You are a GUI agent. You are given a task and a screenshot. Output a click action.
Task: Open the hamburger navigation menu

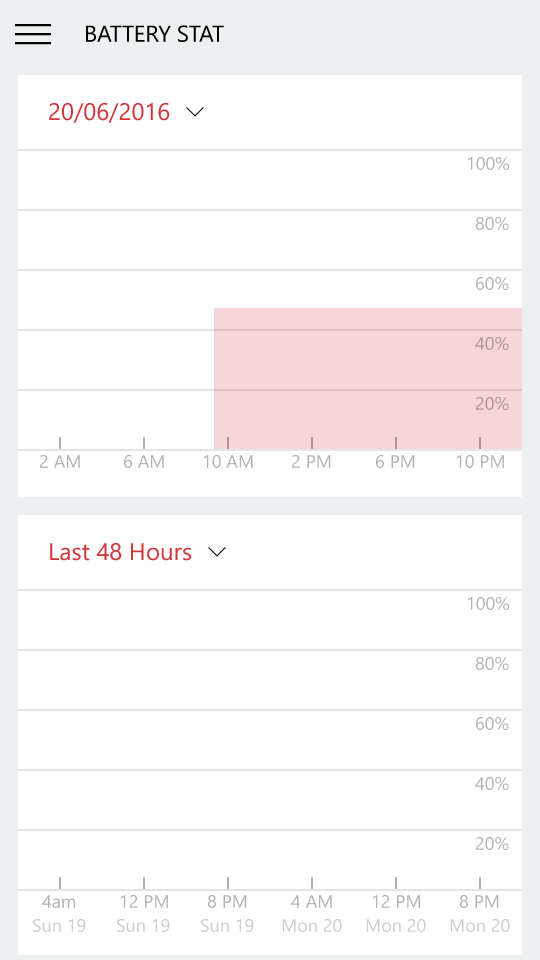coord(33,34)
